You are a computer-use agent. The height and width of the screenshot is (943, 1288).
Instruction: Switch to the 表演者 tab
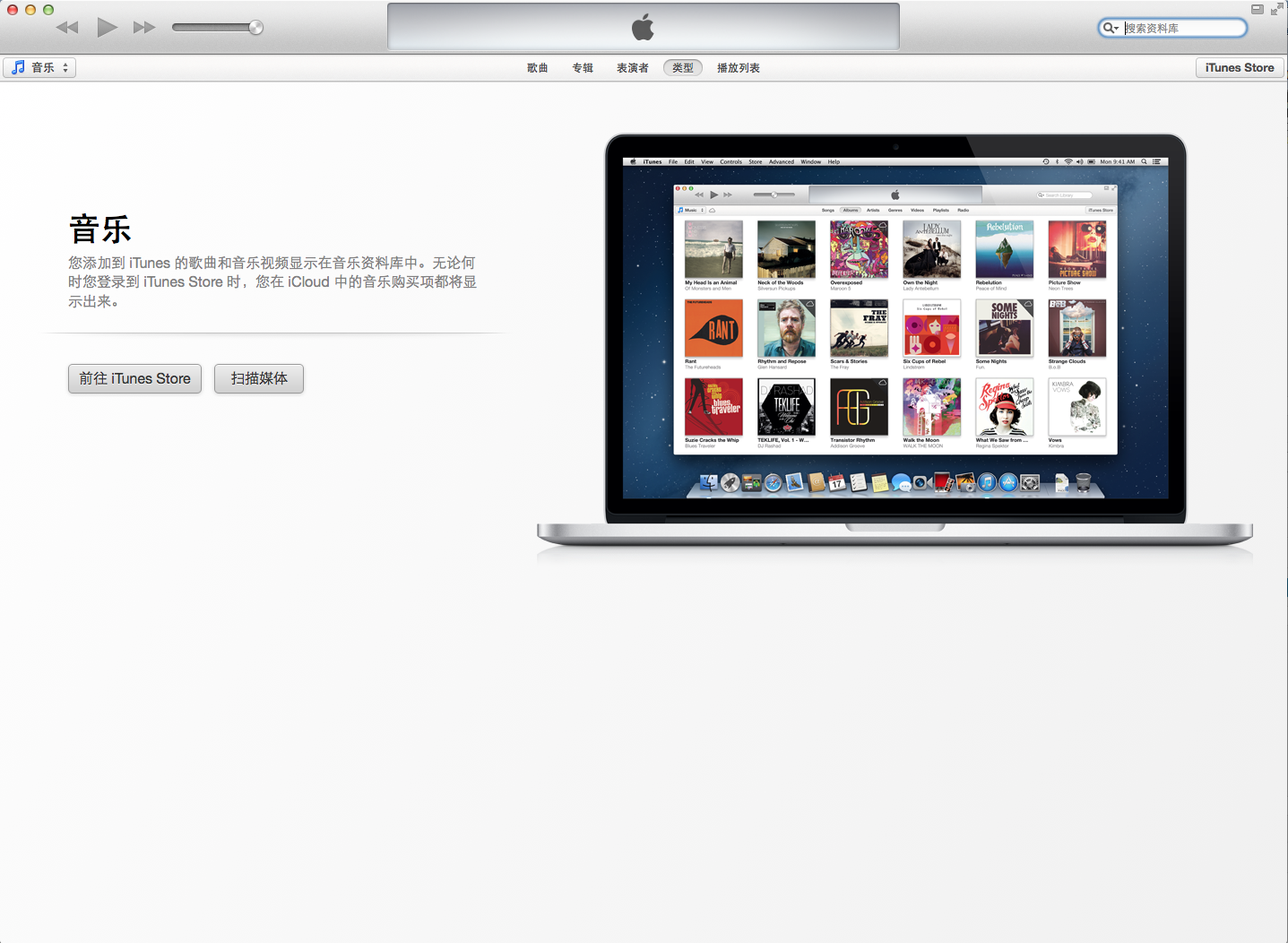632,68
